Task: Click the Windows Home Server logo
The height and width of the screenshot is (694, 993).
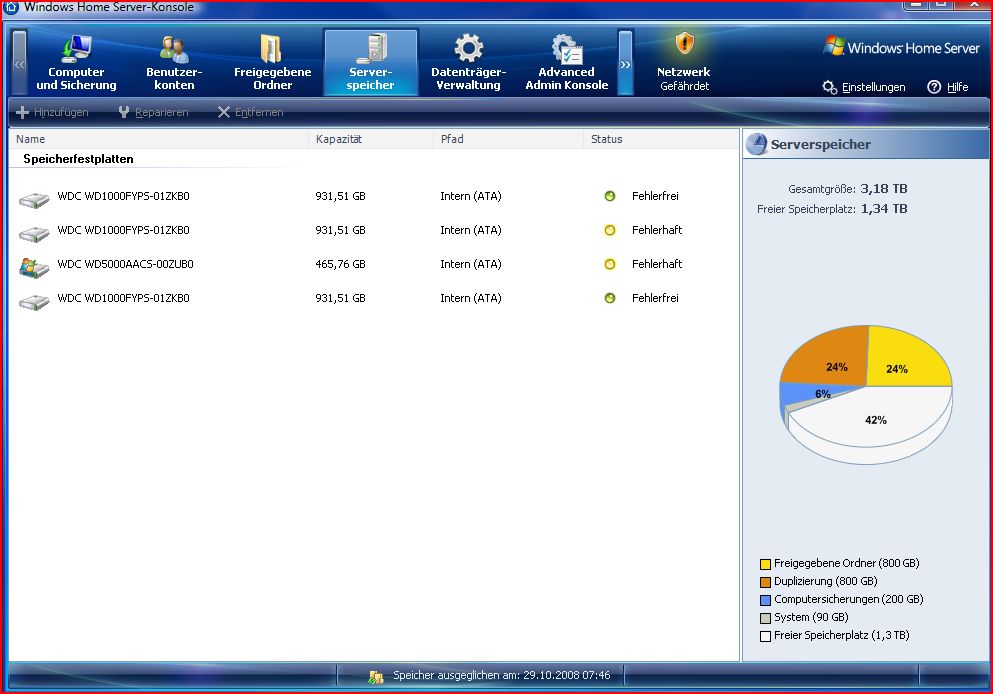Action: point(902,47)
